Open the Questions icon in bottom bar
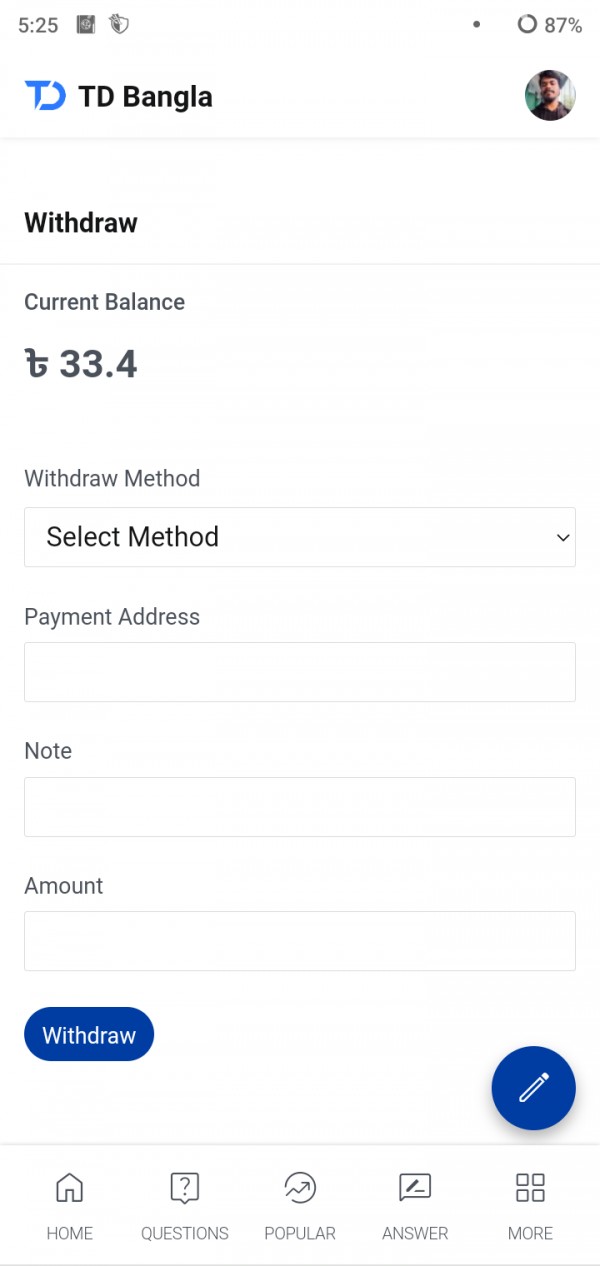600x1266 pixels. click(184, 1188)
